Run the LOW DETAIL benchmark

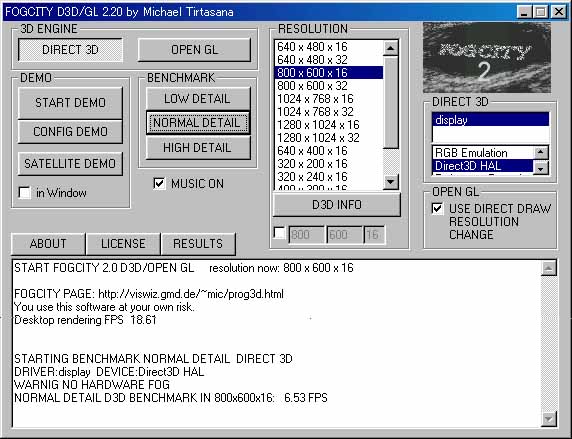click(198, 99)
